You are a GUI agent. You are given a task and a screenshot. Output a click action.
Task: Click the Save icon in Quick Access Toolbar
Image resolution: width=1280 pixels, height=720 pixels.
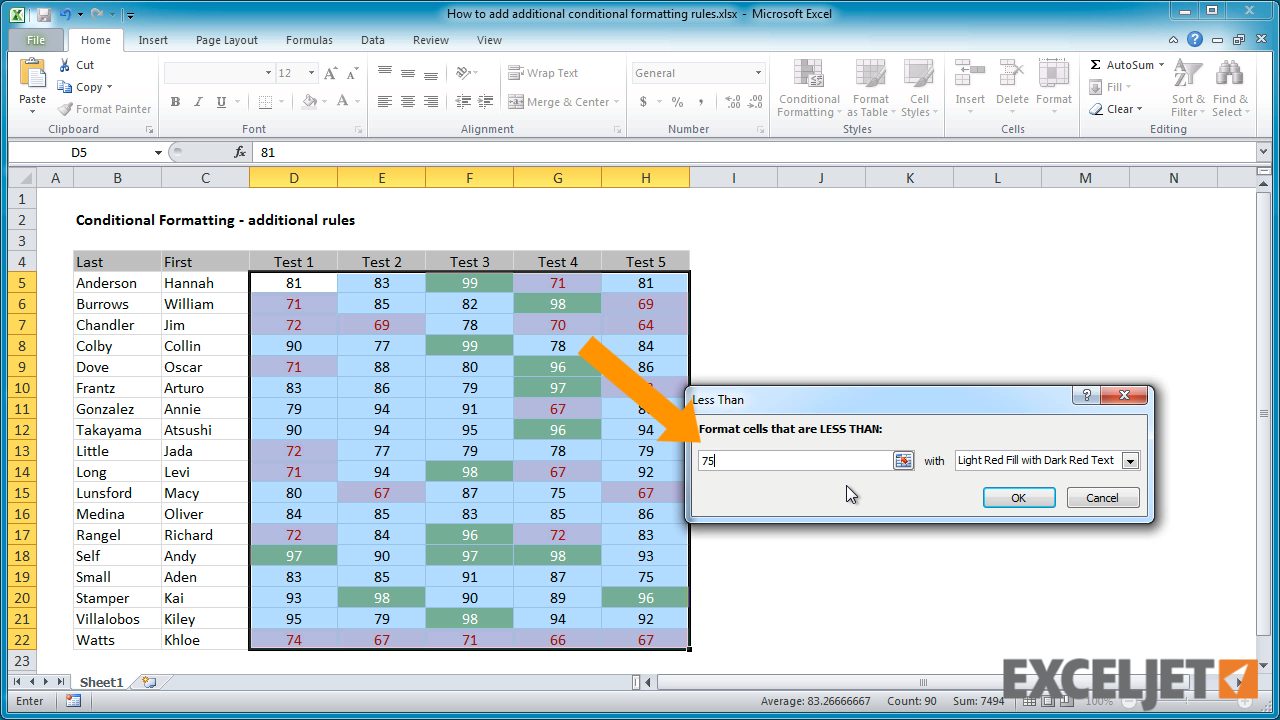(44, 14)
